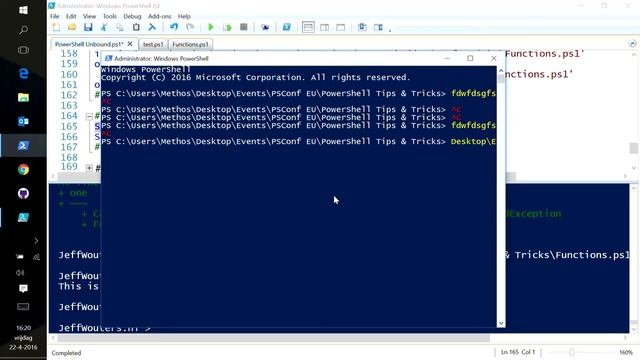The width and height of the screenshot is (640, 360).
Task: Click the Completed status bar text
Action: pyautogui.click(x=66, y=353)
